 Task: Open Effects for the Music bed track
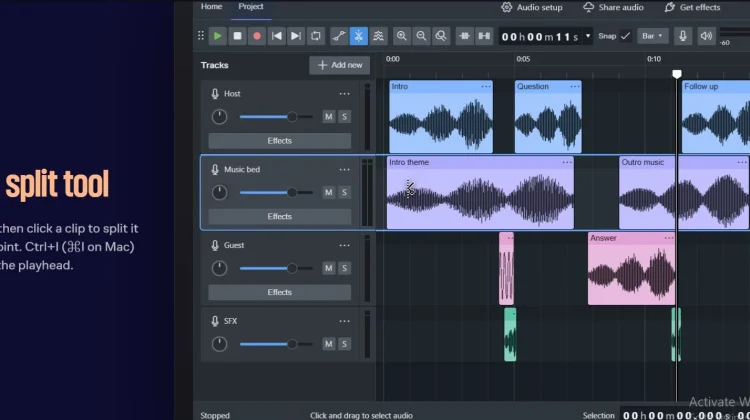[x=280, y=216]
